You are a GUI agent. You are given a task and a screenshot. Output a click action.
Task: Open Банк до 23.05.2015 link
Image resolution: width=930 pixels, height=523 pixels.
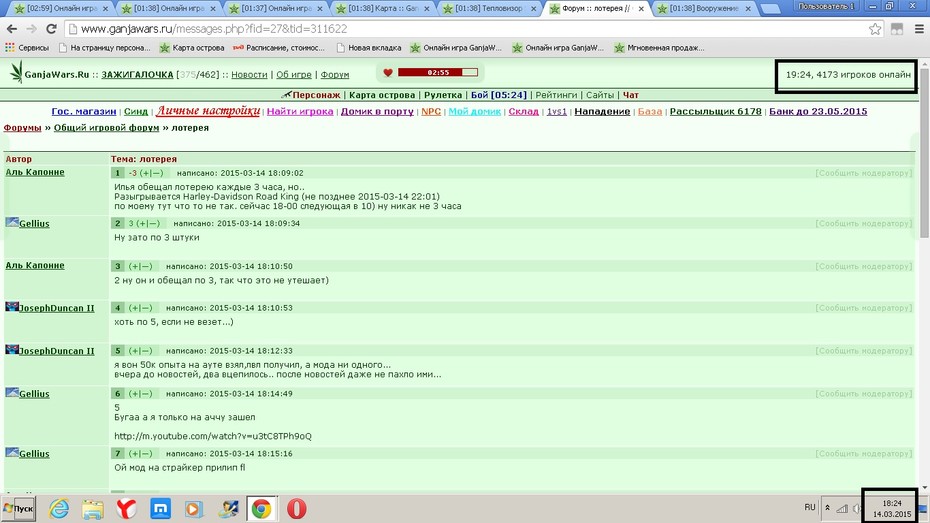(x=818, y=111)
